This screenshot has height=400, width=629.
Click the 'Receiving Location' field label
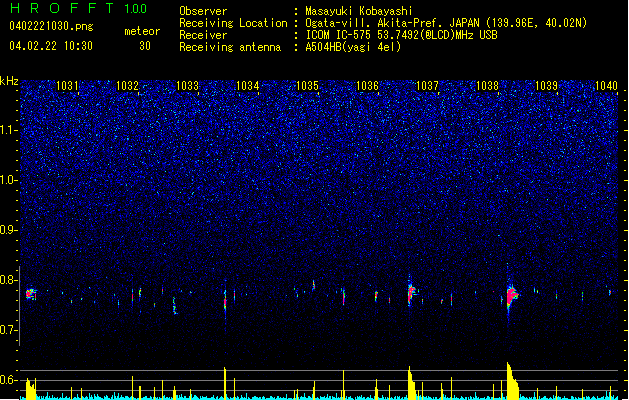pyautogui.click(x=233, y=23)
